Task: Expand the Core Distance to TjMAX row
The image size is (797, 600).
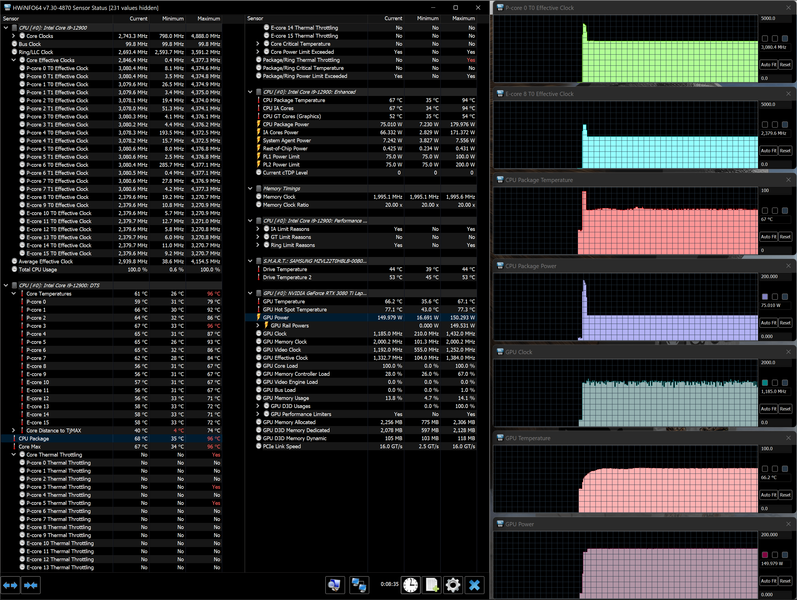Action: click(14, 431)
